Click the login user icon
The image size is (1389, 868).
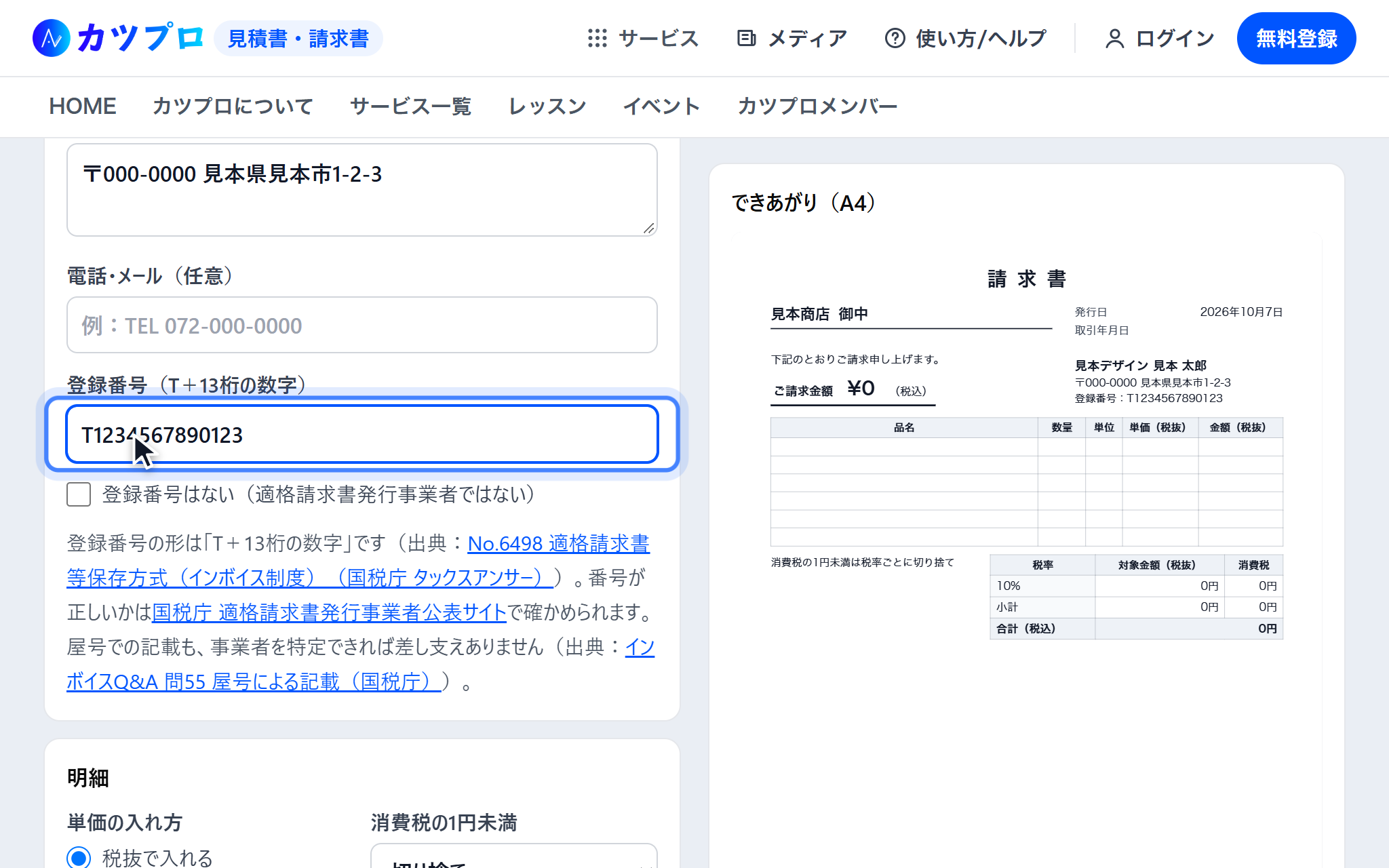(1114, 39)
